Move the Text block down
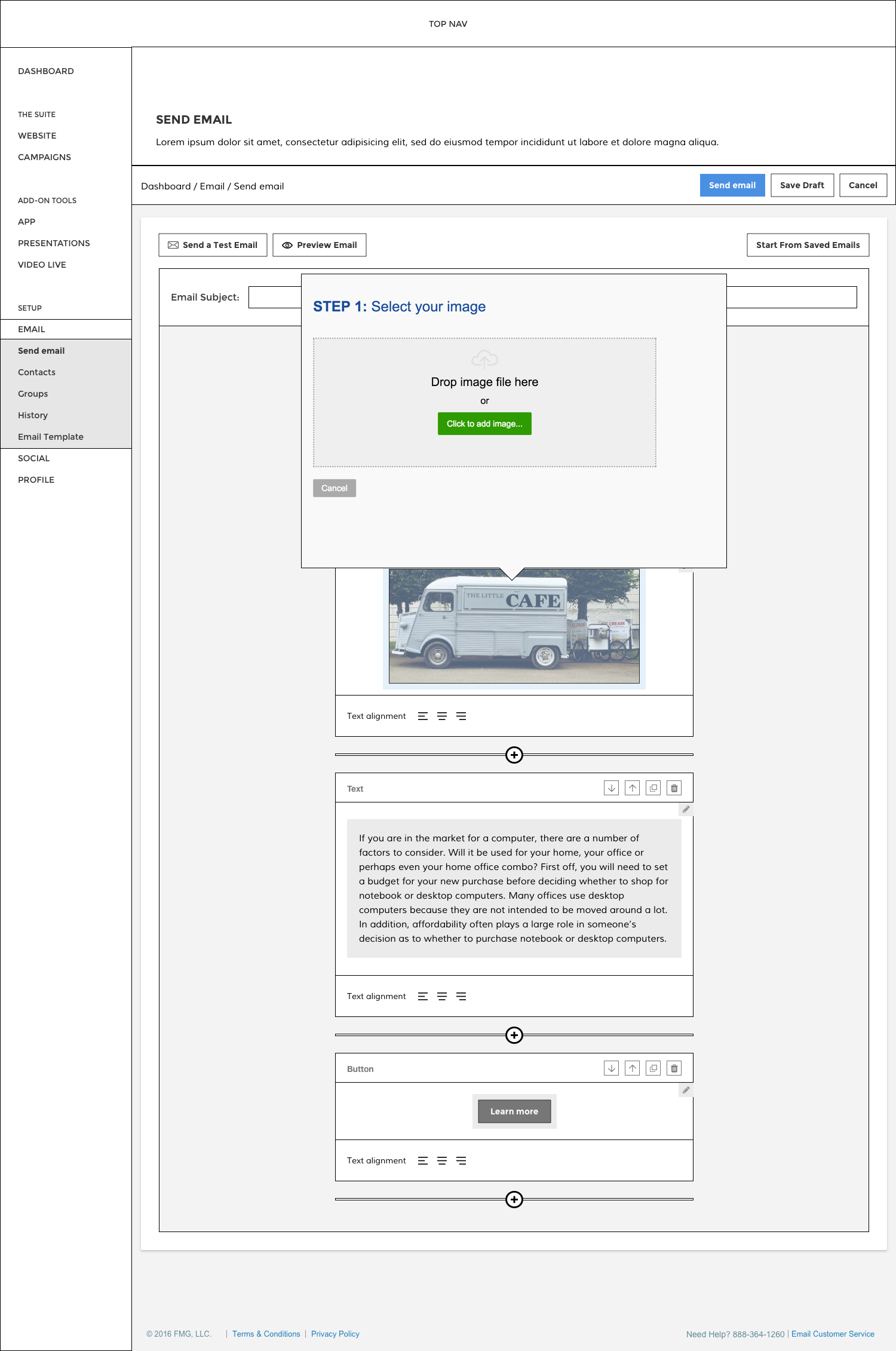 (x=611, y=788)
